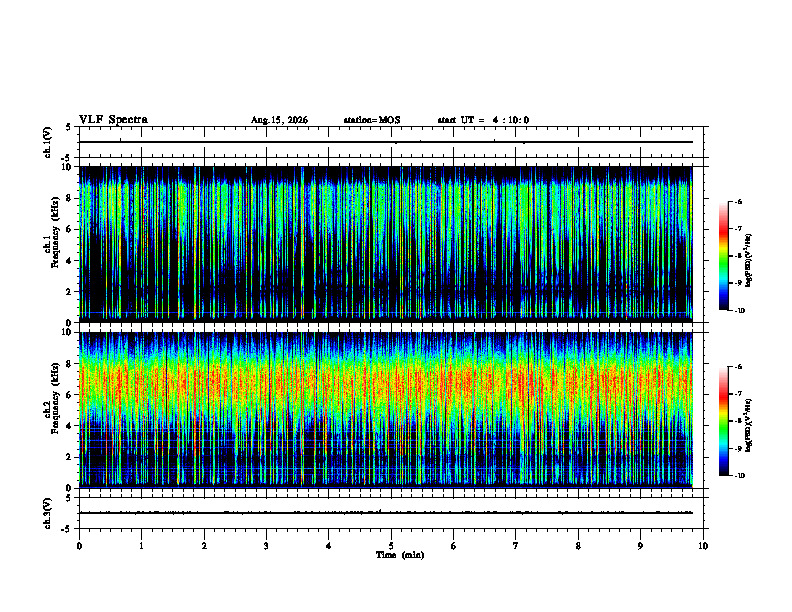Image resolution: width=792 pixels, height=612 pixels.
Task: Click time axis tick label "5"
Action: coord(391,546)
